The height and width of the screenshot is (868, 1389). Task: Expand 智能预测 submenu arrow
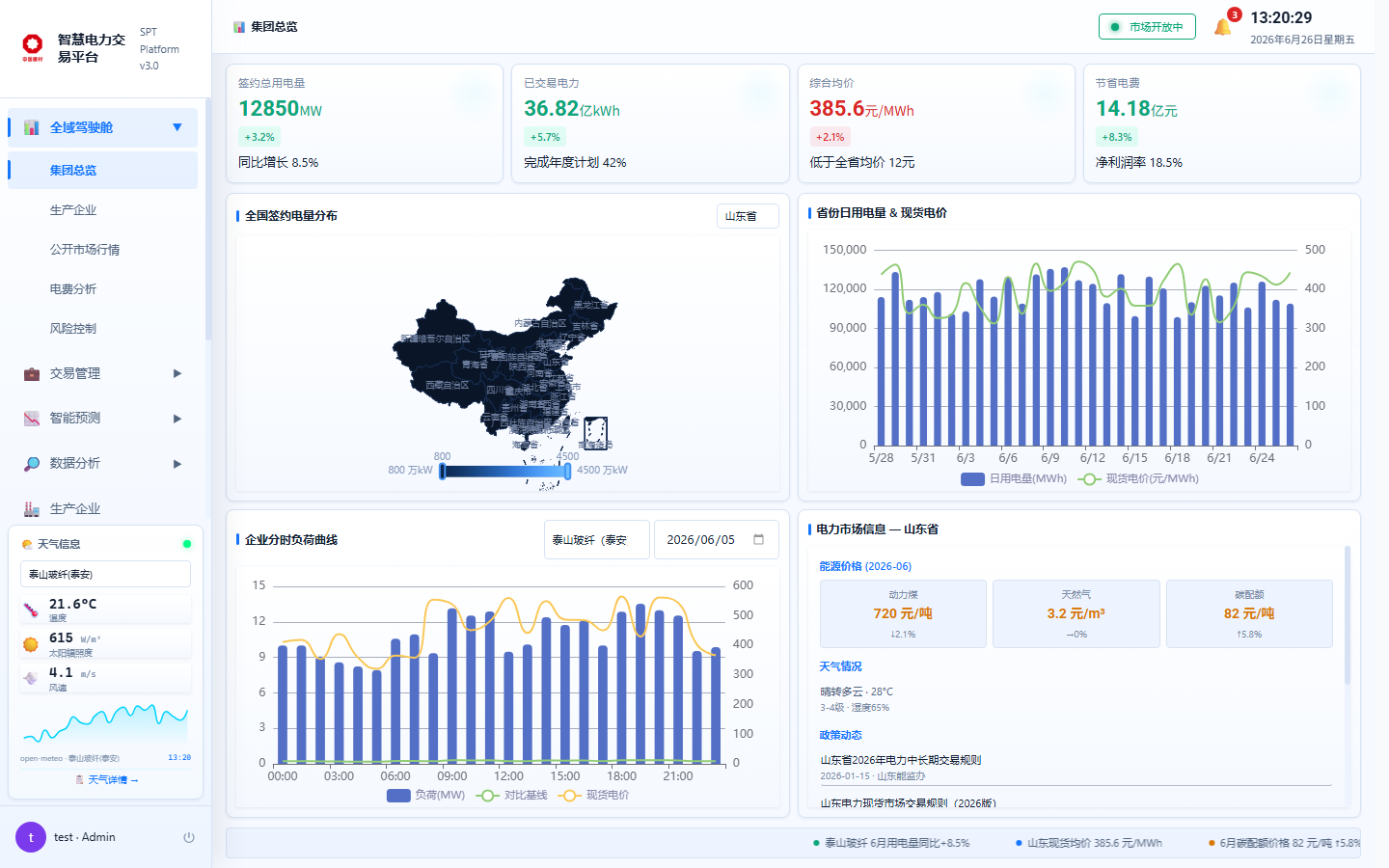pyautogui.click(x=177, y=419)
